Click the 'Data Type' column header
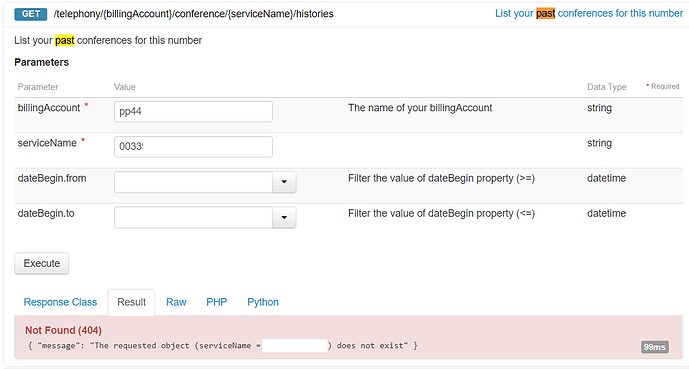The width and height of the screenshot is (689, 369). 607,87
